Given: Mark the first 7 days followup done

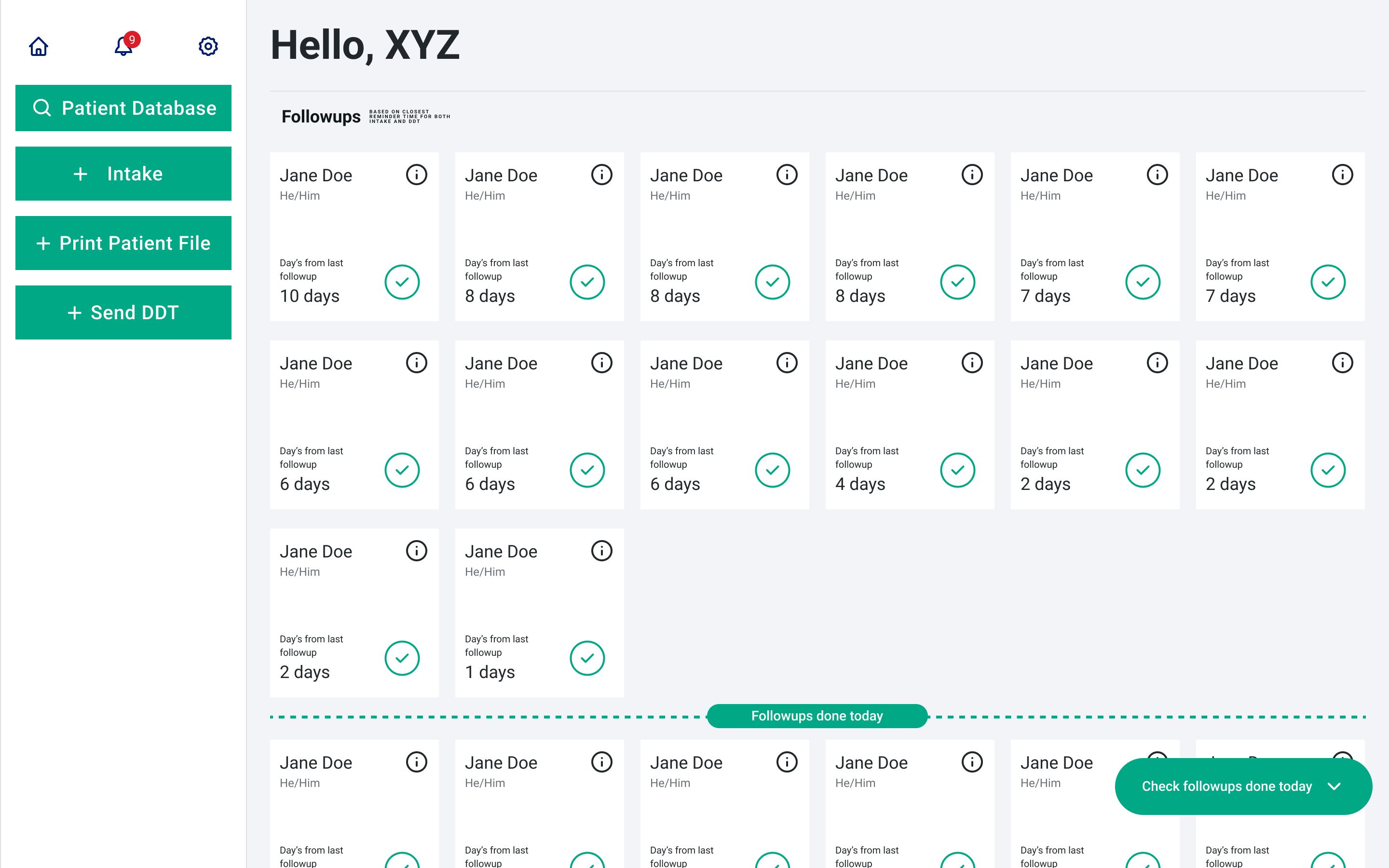Looking at the screenshot, I should click(x=1142, y=281).
